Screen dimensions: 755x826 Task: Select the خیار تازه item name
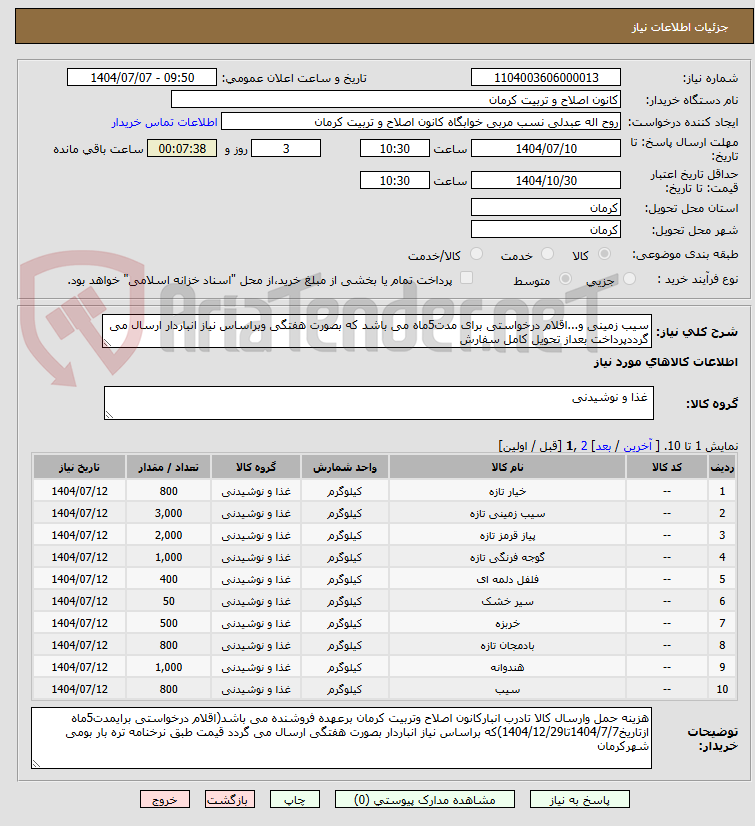point(507,491)
